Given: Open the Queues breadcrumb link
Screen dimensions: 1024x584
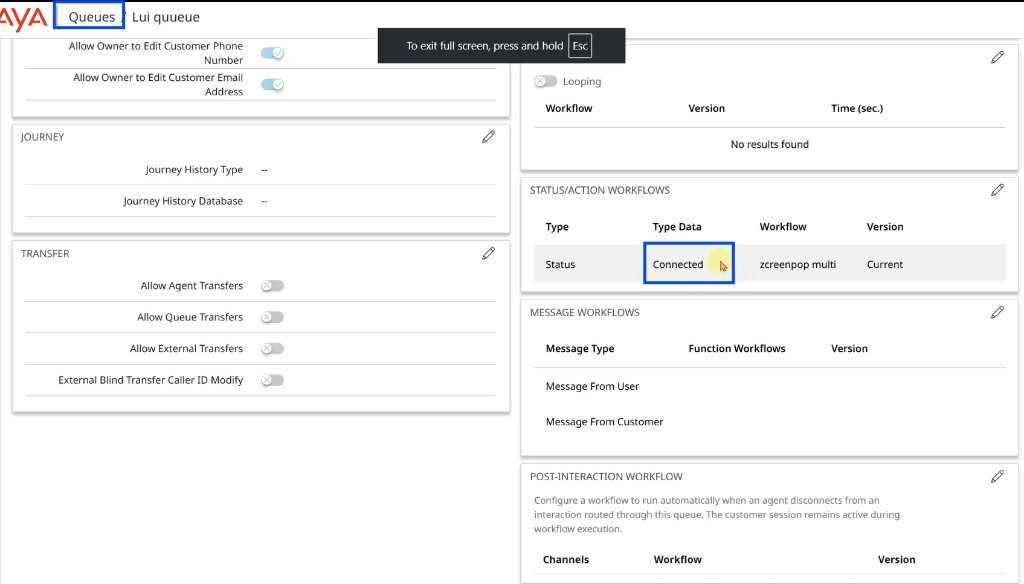Looking at the screenshot, I should pyautogui.click(x=91, y=17).
